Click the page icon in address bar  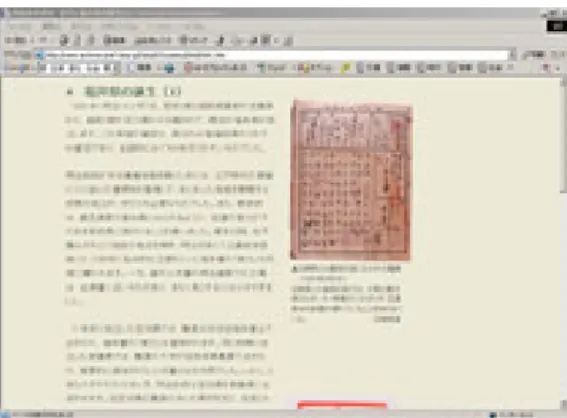[x=39, y=55]
